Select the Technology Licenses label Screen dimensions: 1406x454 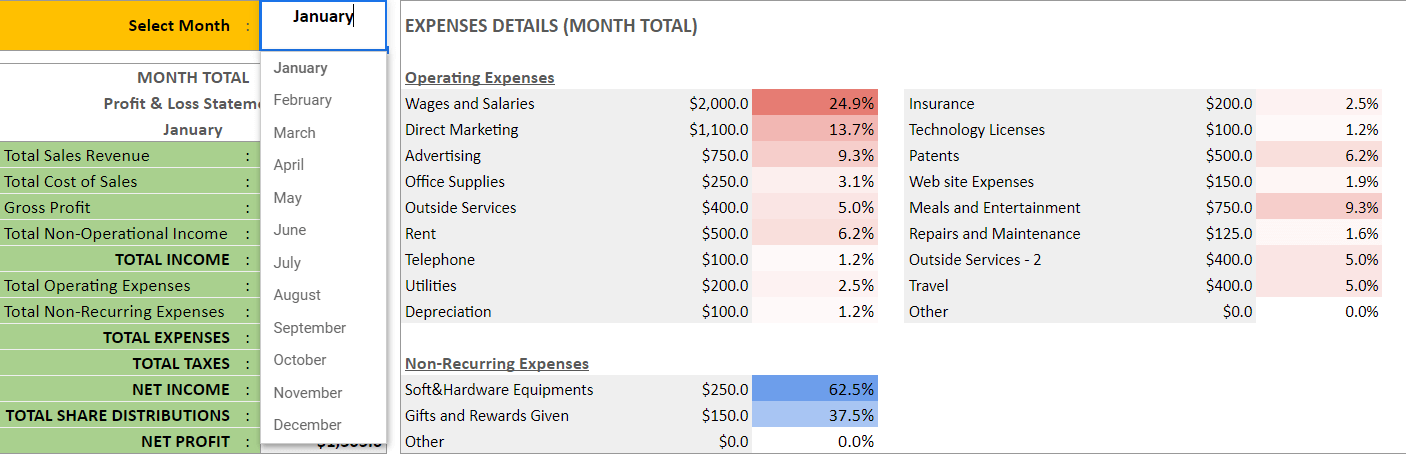tap(977, 130)
